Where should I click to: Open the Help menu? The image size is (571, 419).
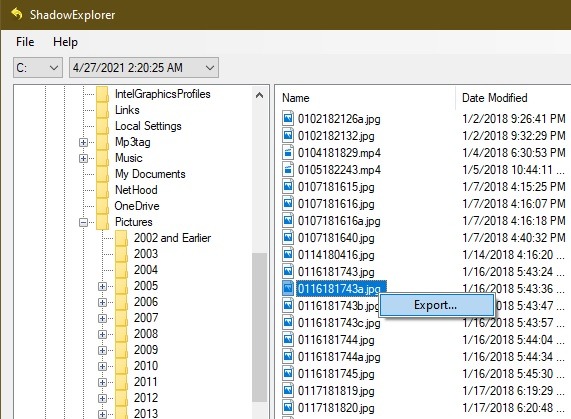(x=65, y=42)
